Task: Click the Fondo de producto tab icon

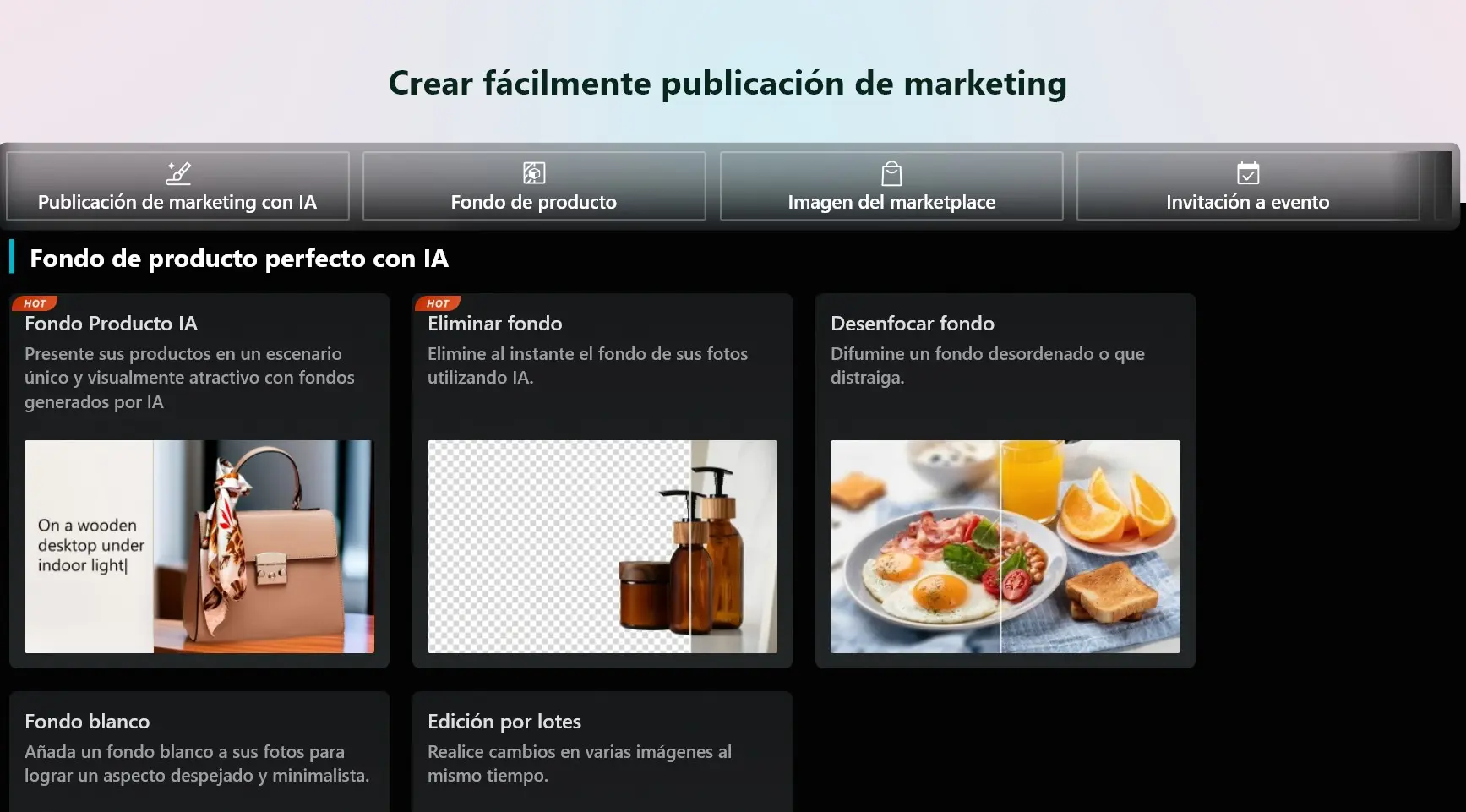Action: click(x=534, y=173)
